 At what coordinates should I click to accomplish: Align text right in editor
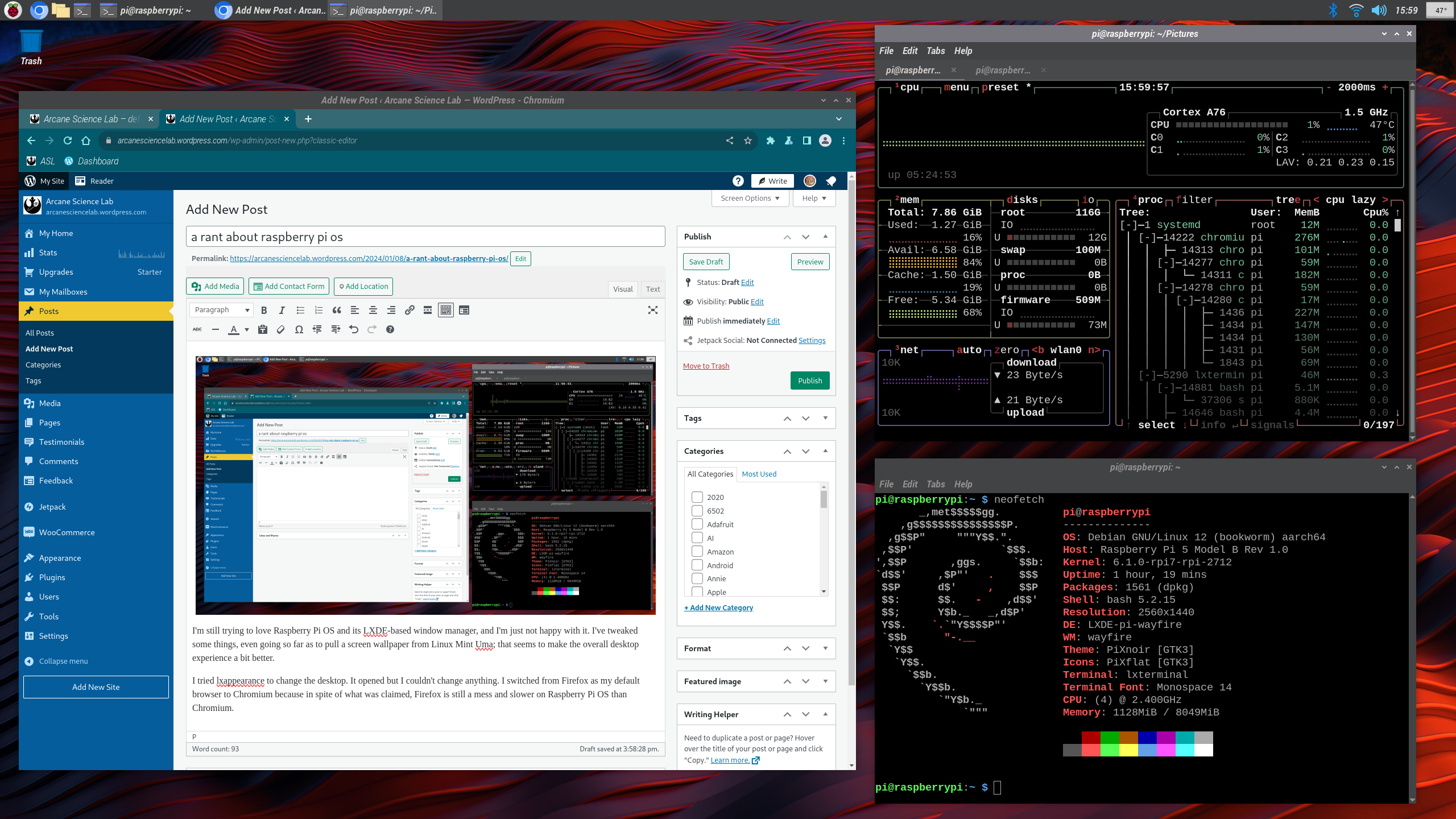coord(391,310)
